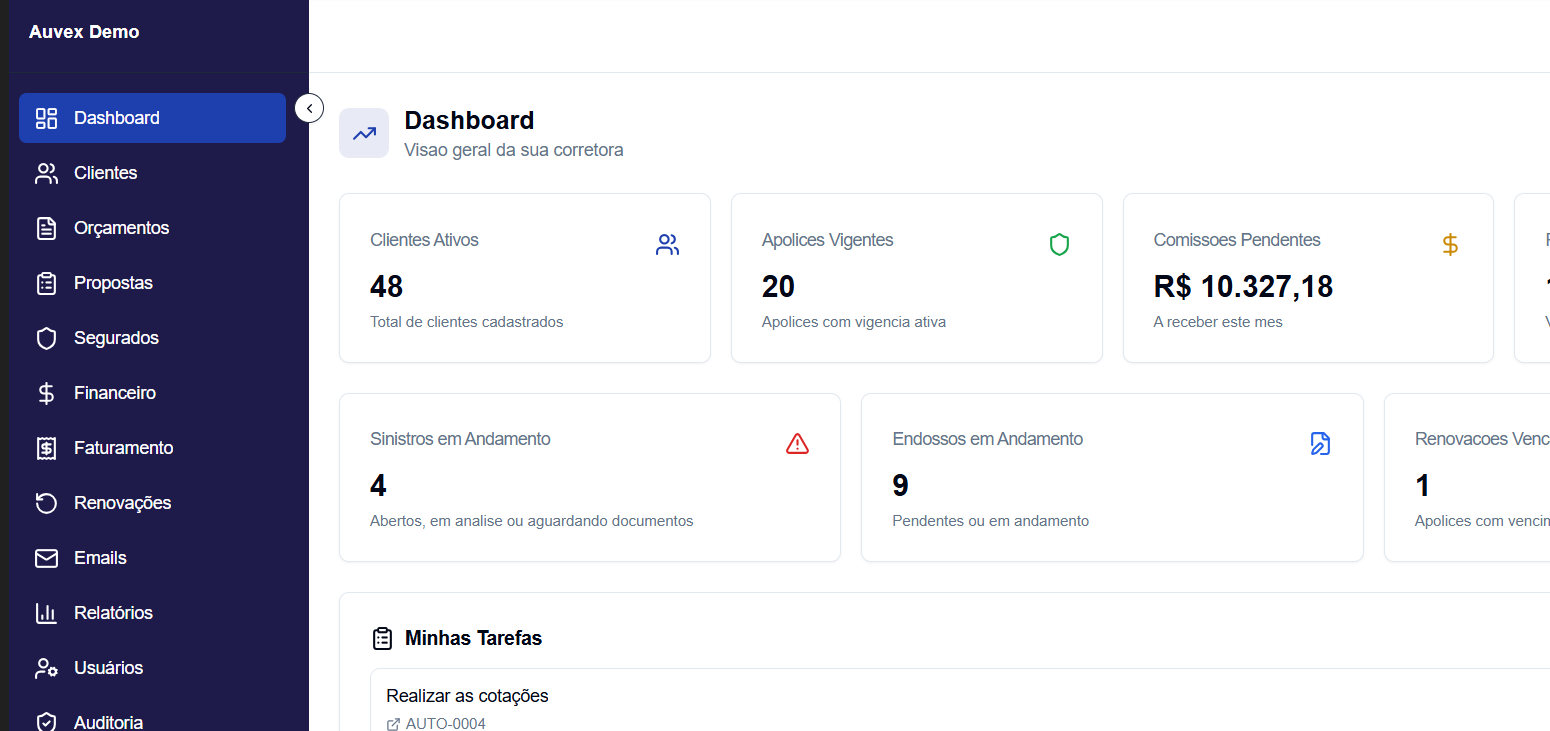The width and height of the screenshot is (1550, 731).
Task: Click the Segurados shield icon in sidebar
Action: (46, 338)
